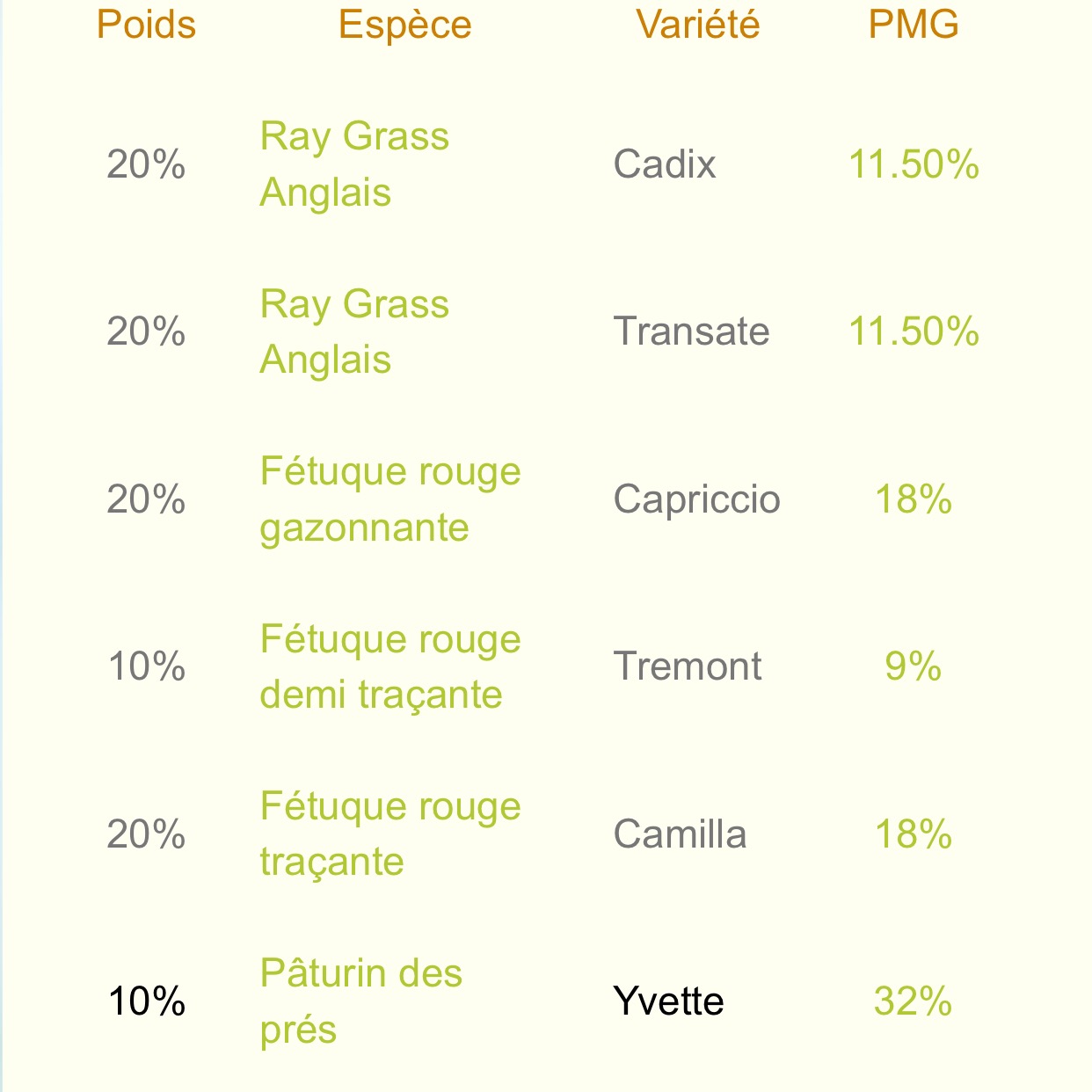Click the Variété column header

(x=698, y=25)
